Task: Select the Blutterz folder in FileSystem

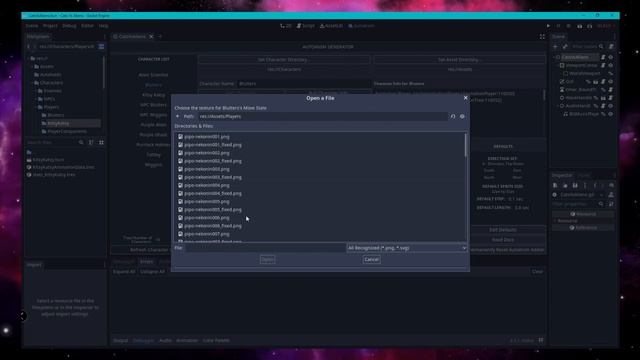Action: tap(56, 116)
